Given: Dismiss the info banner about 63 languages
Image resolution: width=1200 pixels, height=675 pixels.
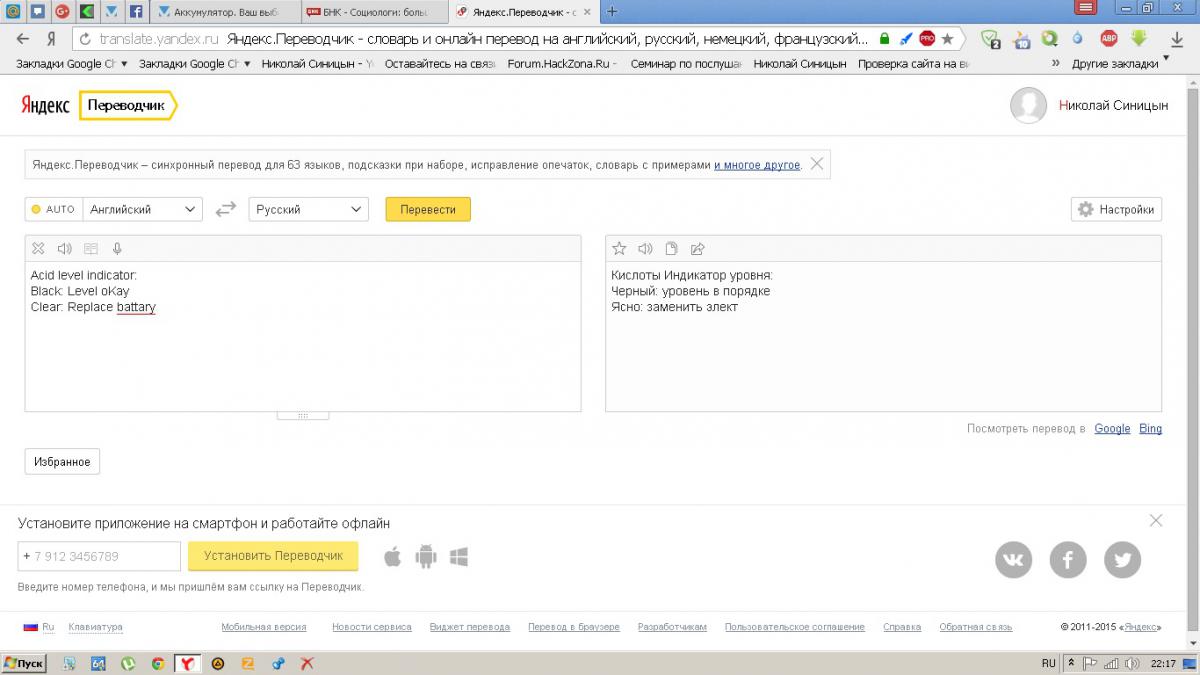Looking at the screenshot, I should pos(817,164).
